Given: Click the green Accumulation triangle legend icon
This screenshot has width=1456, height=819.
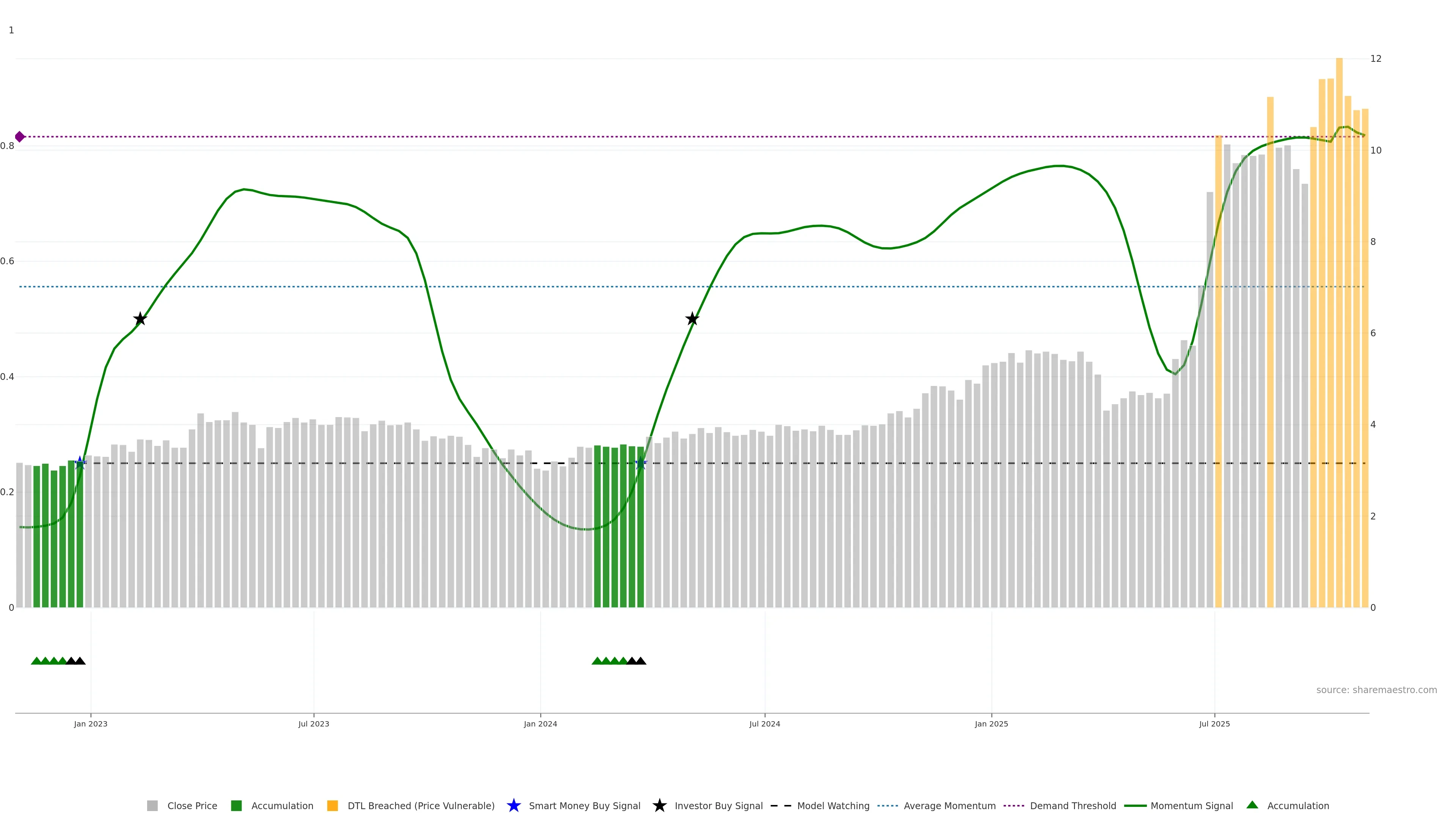Looking at the screenshot, I should (x=1252, y=805).
